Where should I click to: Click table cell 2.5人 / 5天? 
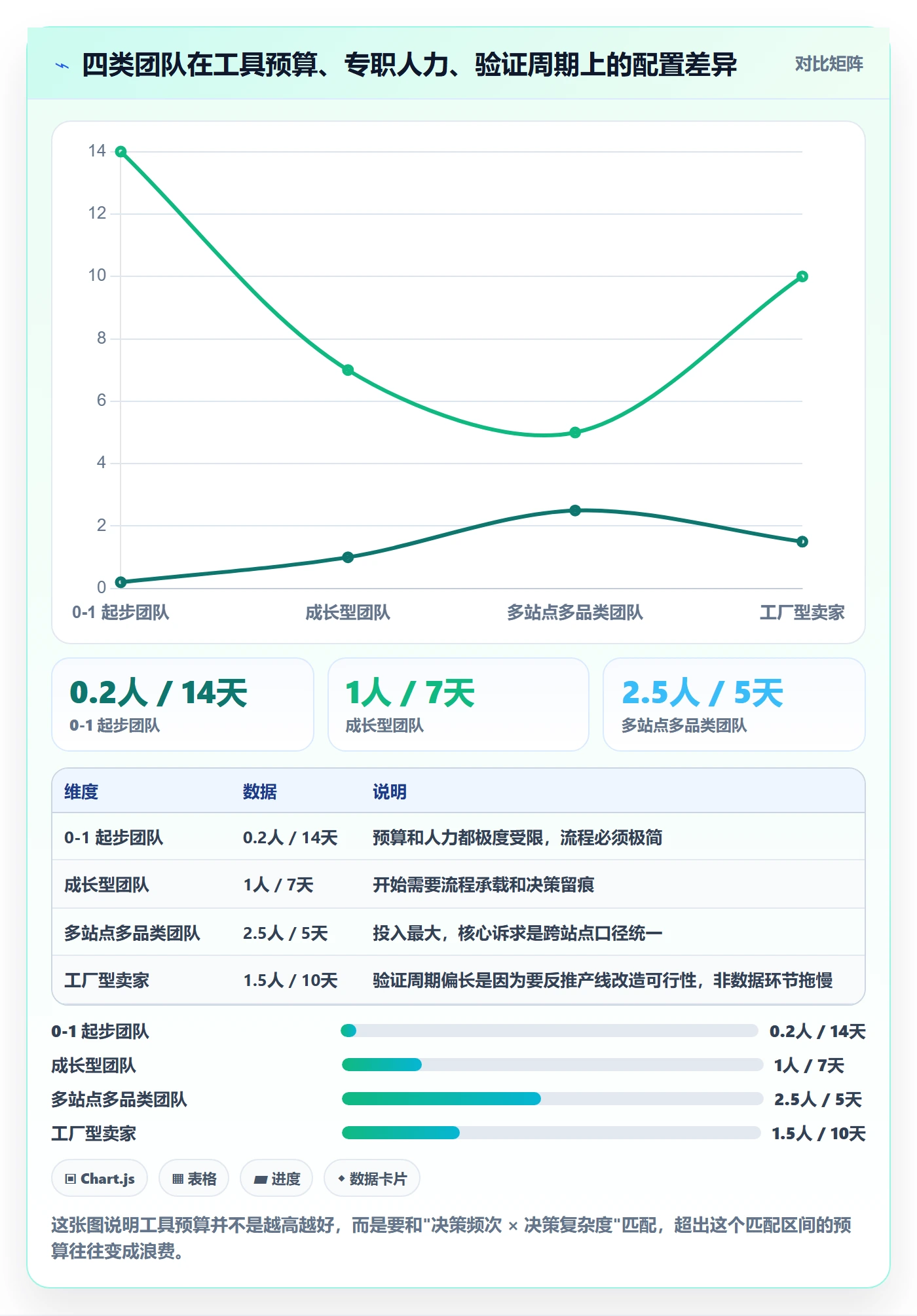tap(285, 933)
